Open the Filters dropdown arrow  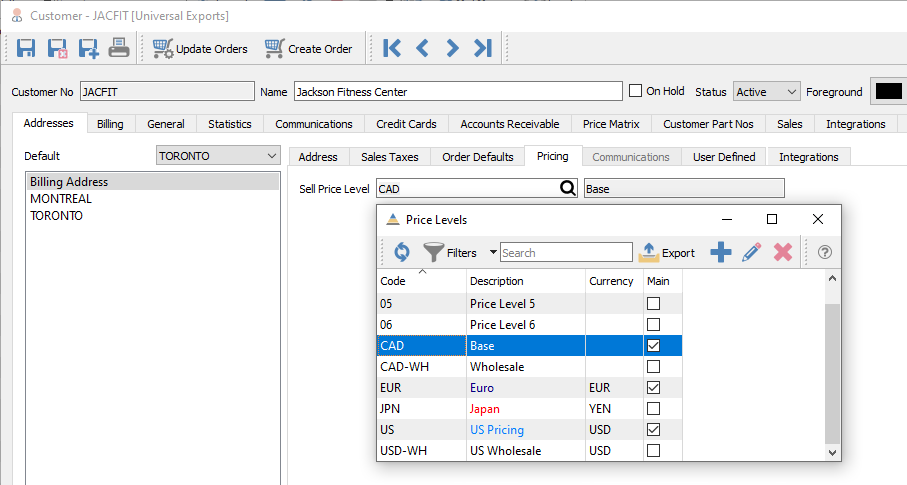[x=492, y=253]
